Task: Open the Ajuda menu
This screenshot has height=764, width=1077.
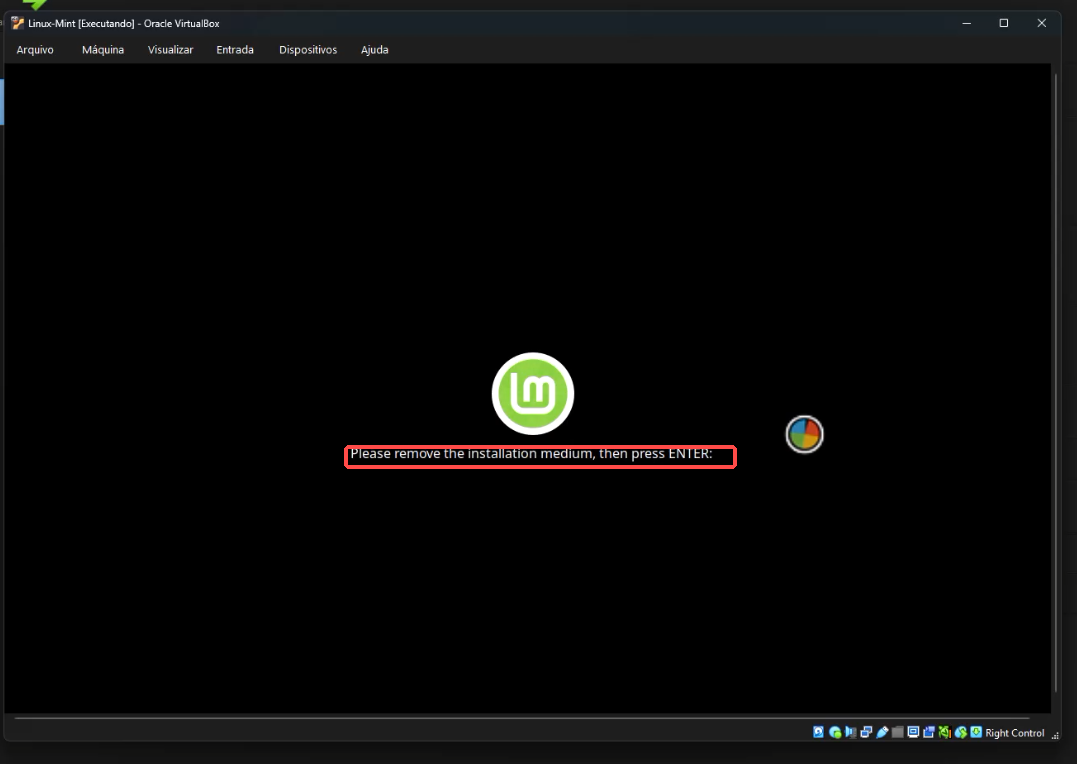Action: (x=374, y=49)
